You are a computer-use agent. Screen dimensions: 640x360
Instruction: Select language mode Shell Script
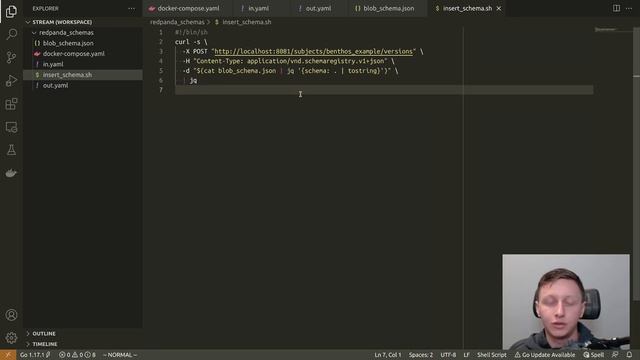pyautogui.click(x=491, y=355)
